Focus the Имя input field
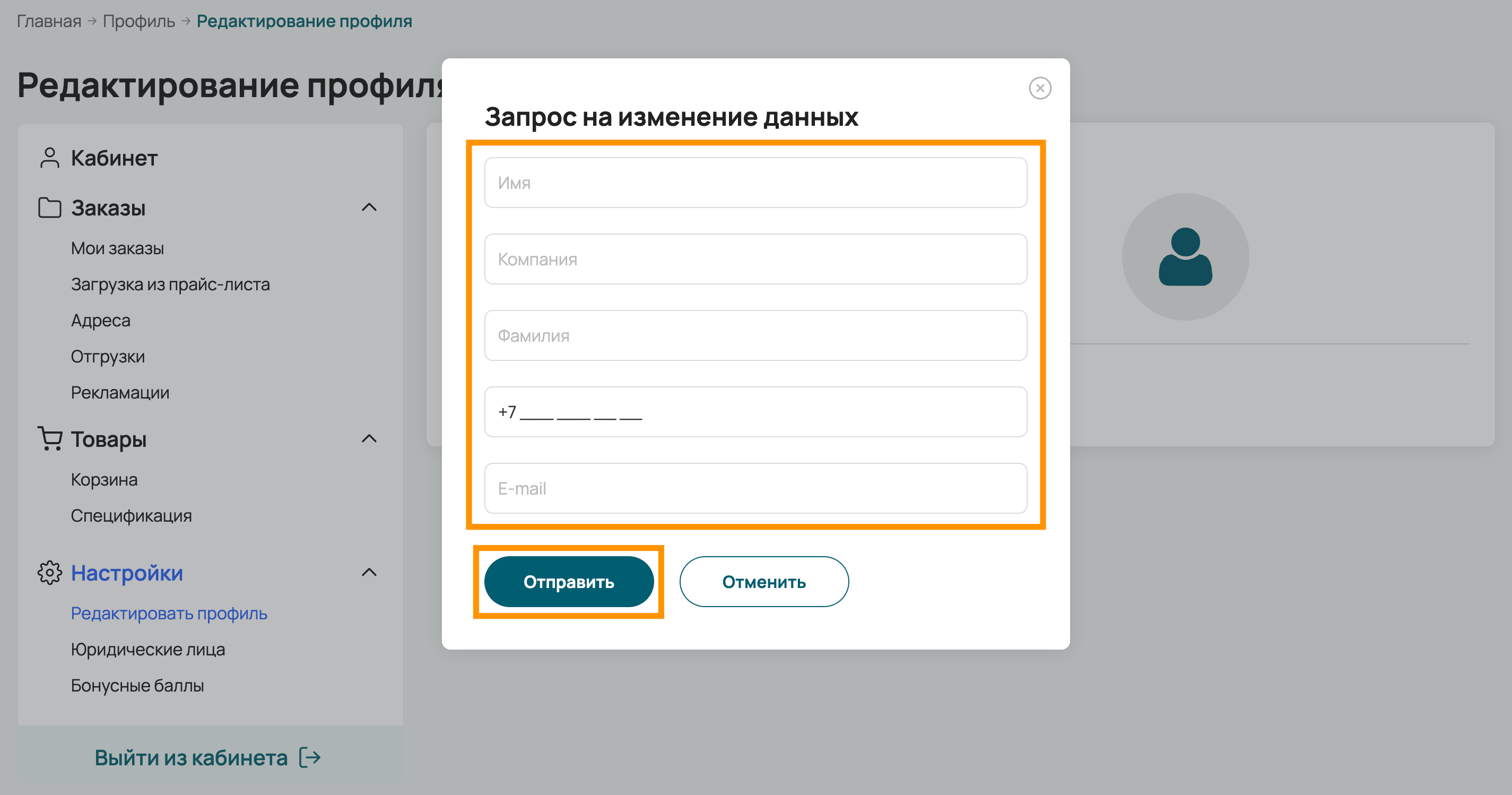Screen dimensions: 1512x795 coord(755,183)
